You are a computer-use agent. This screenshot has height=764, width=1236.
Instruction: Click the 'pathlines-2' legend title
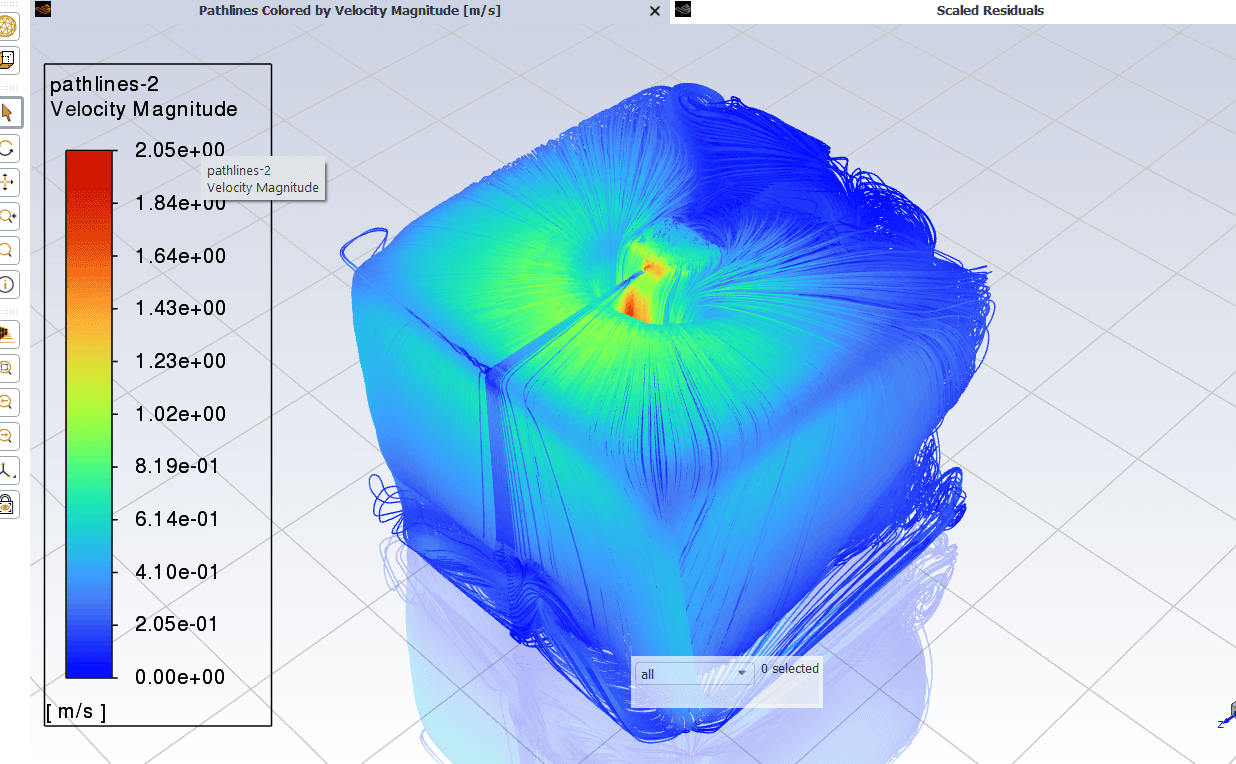pyautogui.click(x=105, y=85)
